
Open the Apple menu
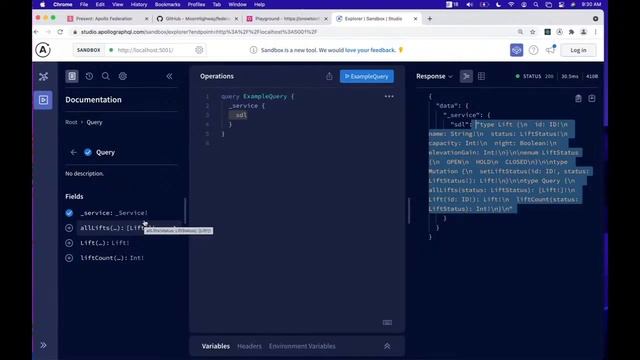tap(42, 4)
